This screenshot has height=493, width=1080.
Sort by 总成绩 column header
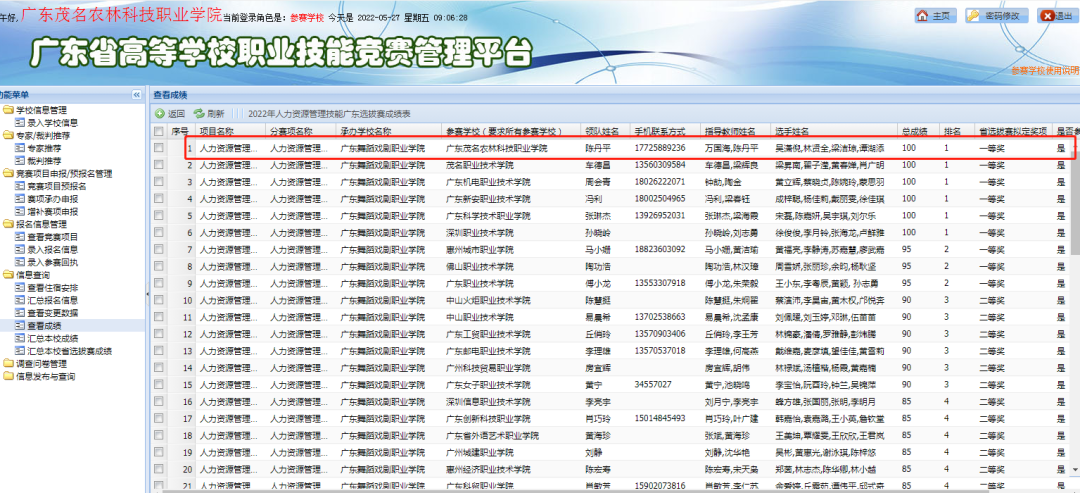914,131
